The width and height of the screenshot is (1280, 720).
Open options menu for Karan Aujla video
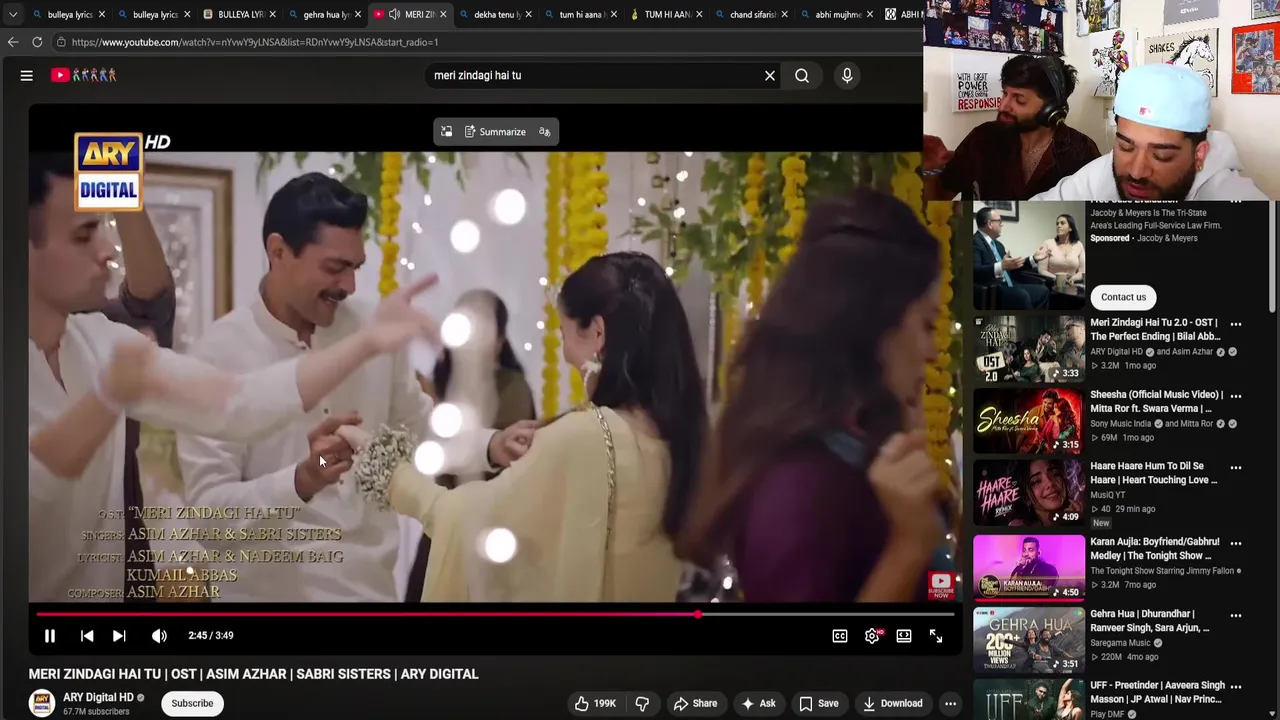click(1236, 543)
